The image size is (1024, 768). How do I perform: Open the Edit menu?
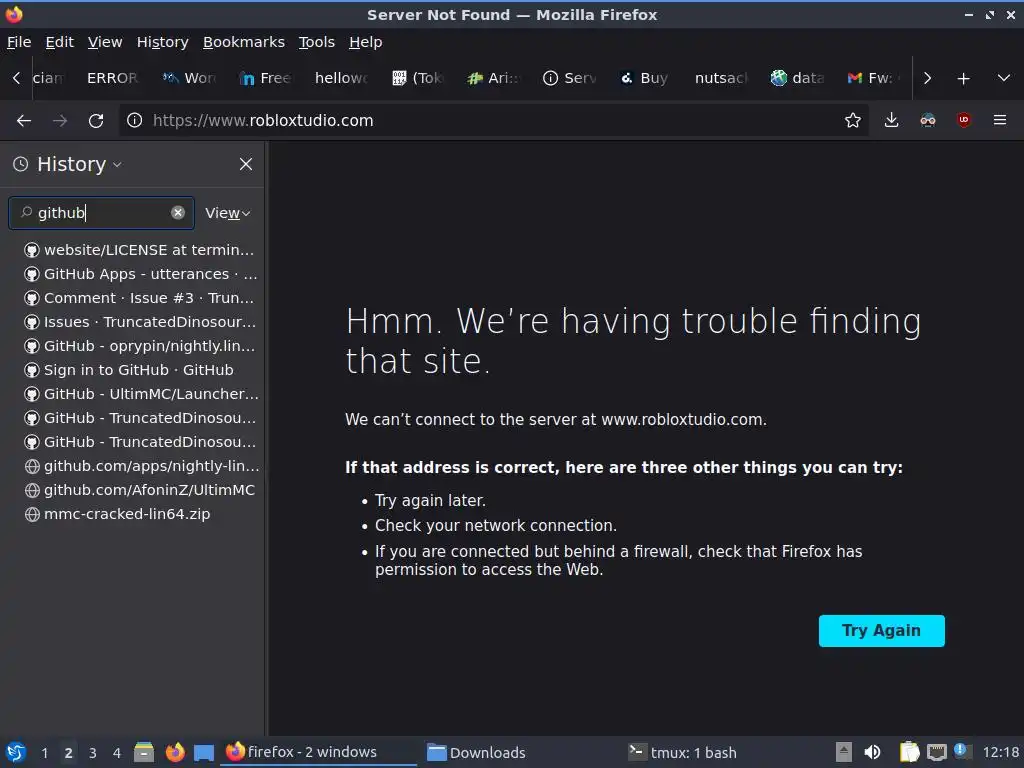(59, 42)
